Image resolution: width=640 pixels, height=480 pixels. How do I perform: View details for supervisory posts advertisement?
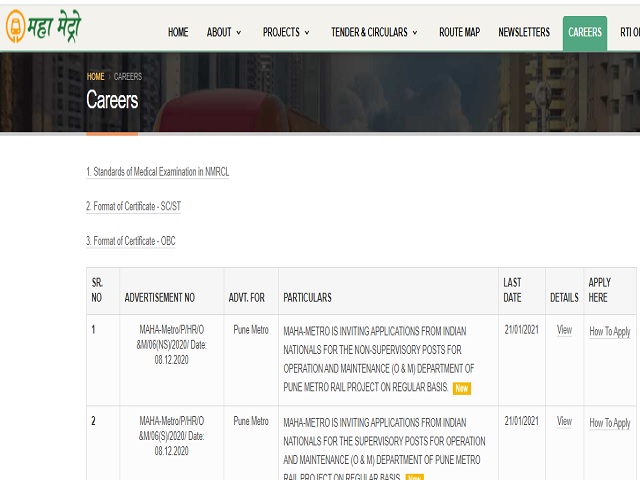tap(564, 421)
